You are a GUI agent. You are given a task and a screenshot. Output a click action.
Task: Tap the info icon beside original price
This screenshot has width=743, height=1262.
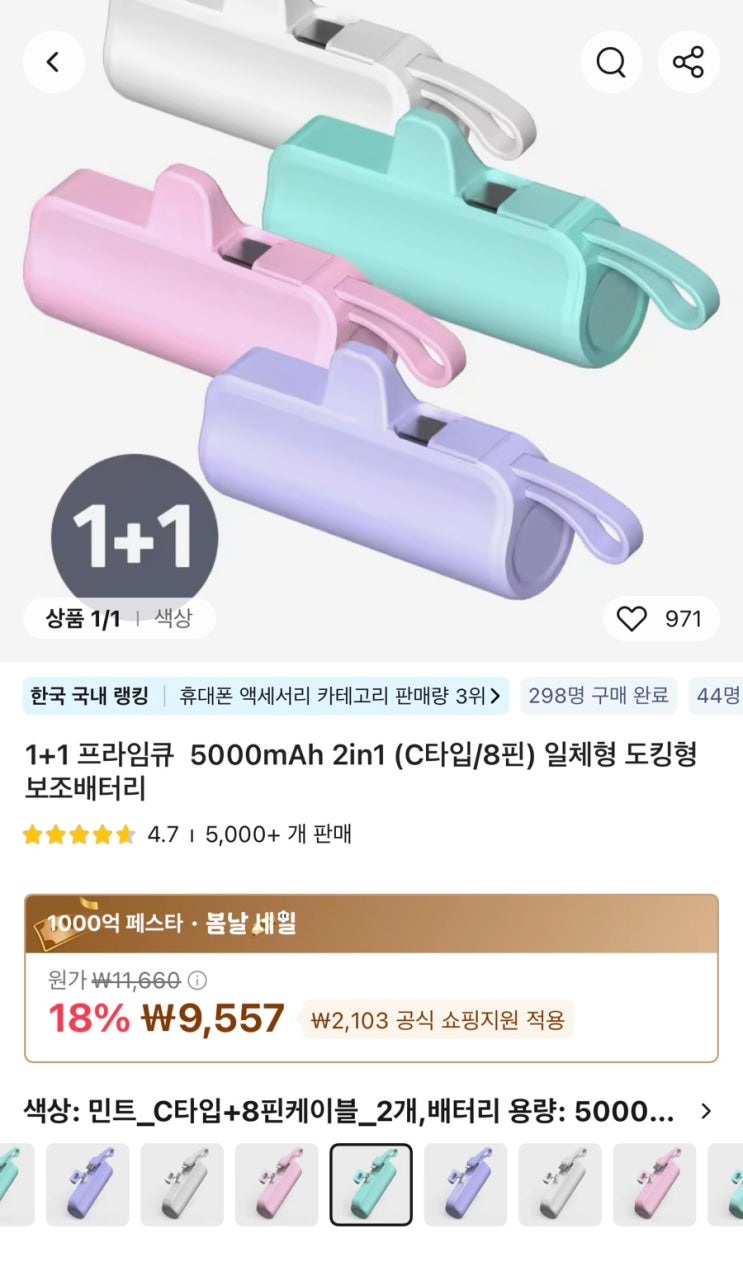tap(198, 980)
